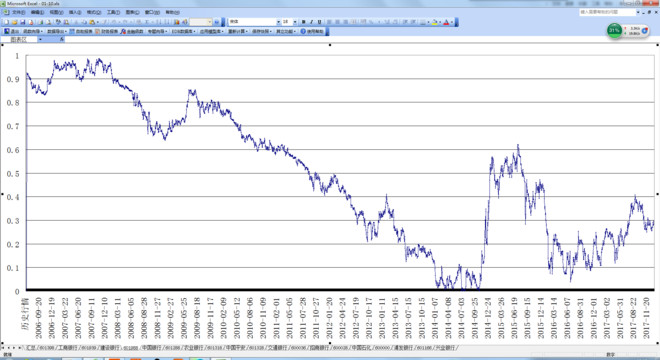
Task: Open the Fill Color dropdown arrow
Action: pyautogui.click(x=440, y=22)
